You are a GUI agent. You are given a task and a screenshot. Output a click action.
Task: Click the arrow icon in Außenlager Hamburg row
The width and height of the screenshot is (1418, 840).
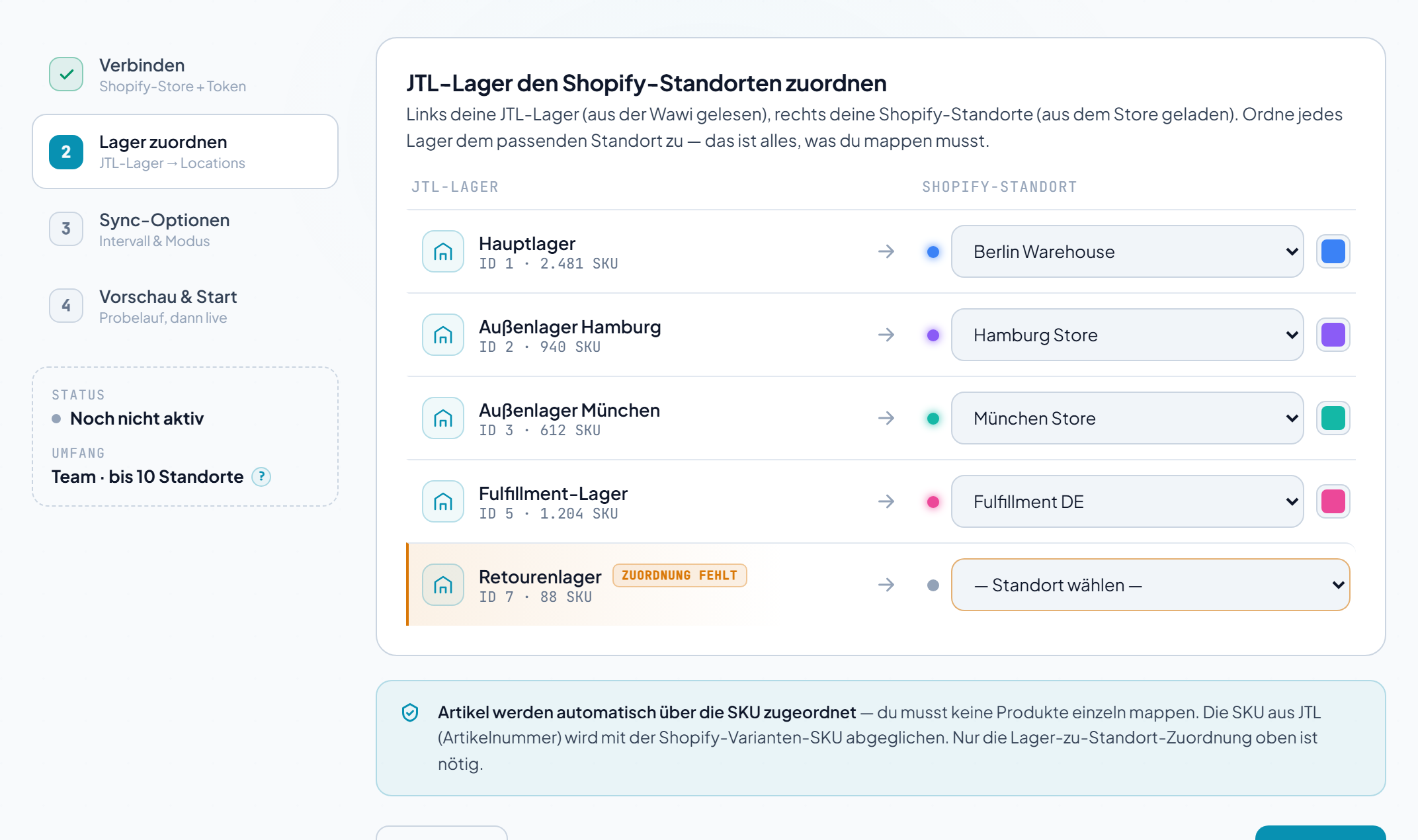(x=886, y=335)
